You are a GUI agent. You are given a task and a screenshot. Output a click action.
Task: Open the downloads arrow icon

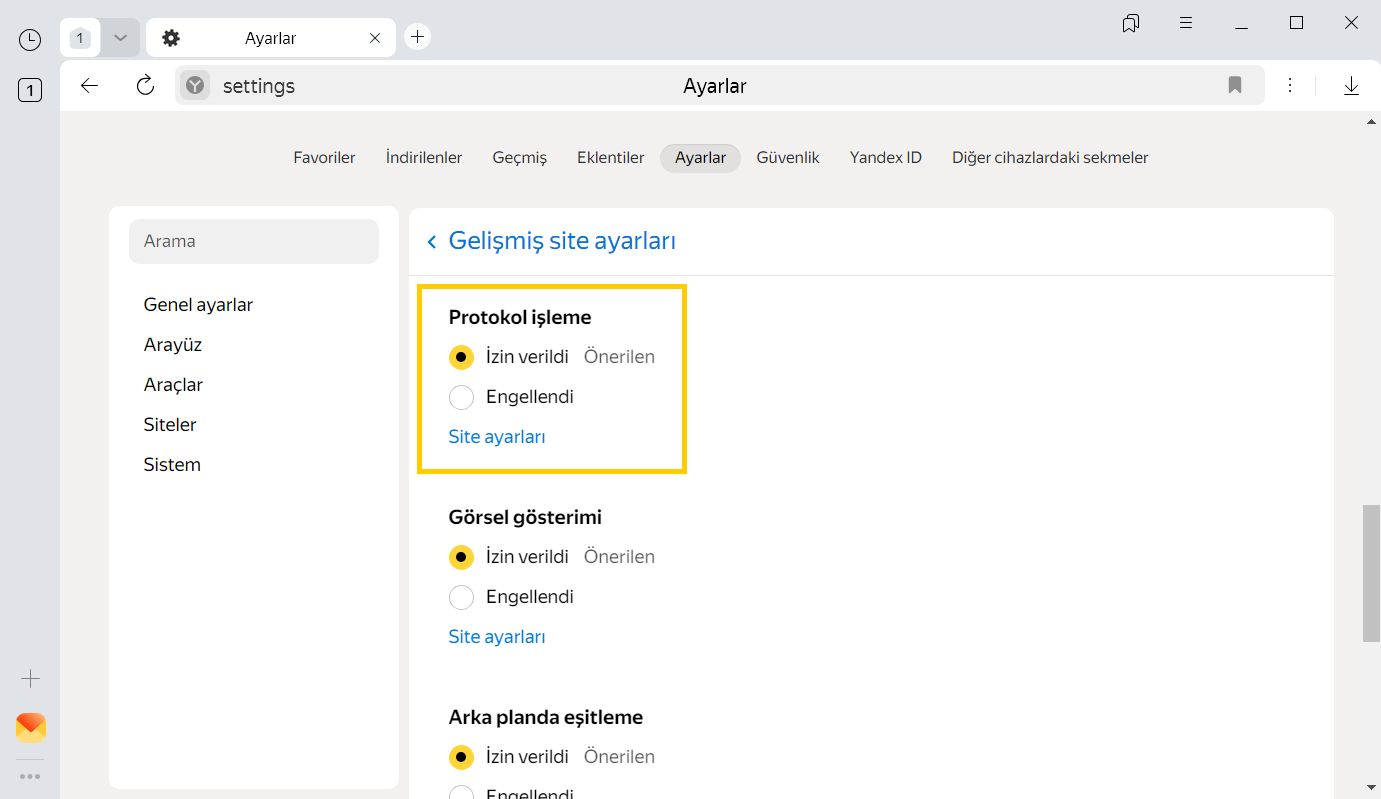coord(1351,86)
